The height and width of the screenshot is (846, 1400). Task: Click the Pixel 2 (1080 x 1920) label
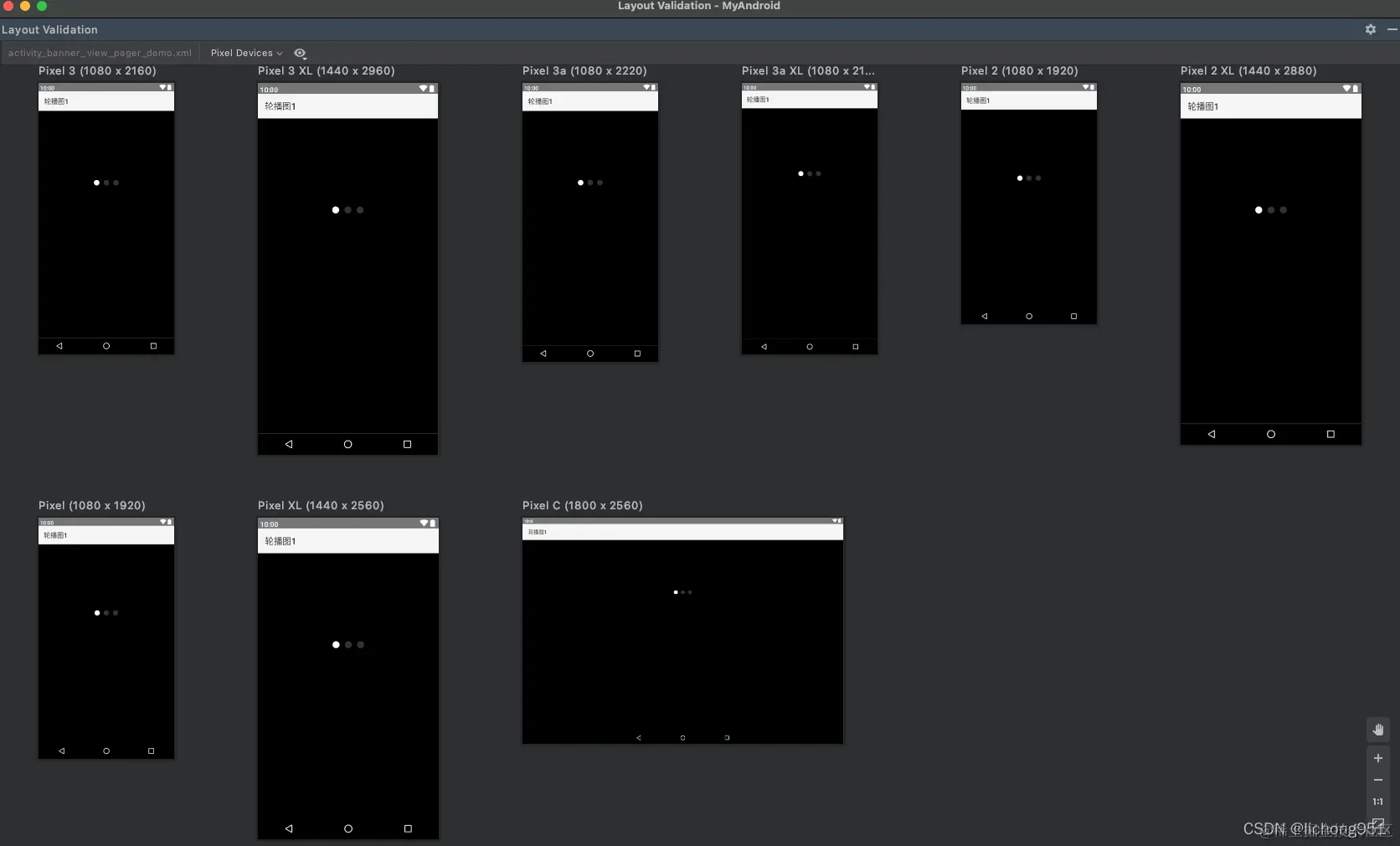click(1020, 70)
